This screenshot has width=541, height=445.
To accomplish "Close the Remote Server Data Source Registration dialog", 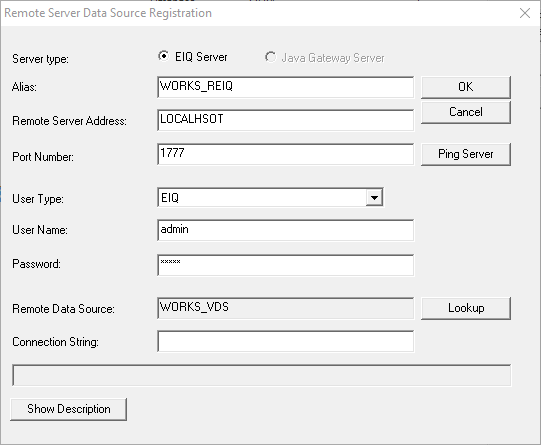I will (525, 13).
